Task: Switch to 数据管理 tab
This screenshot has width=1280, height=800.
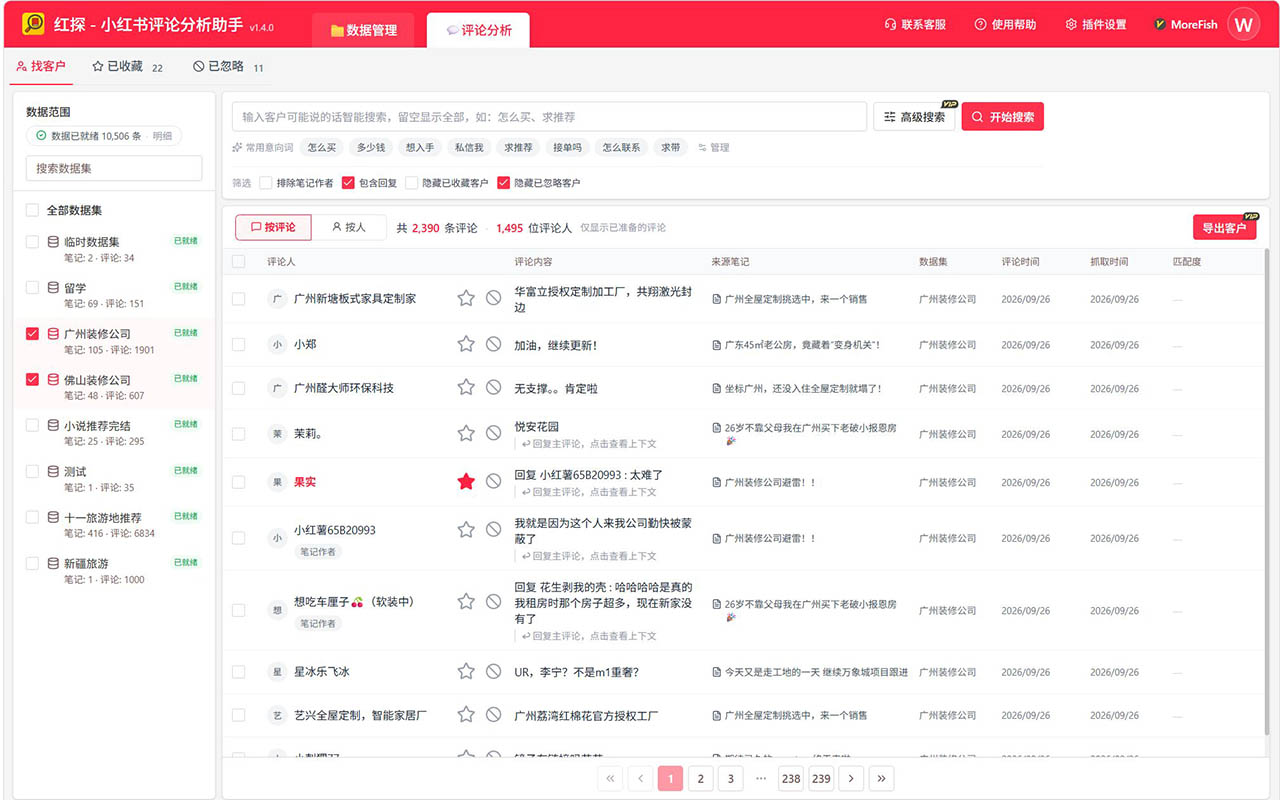Action: point(364,30)
